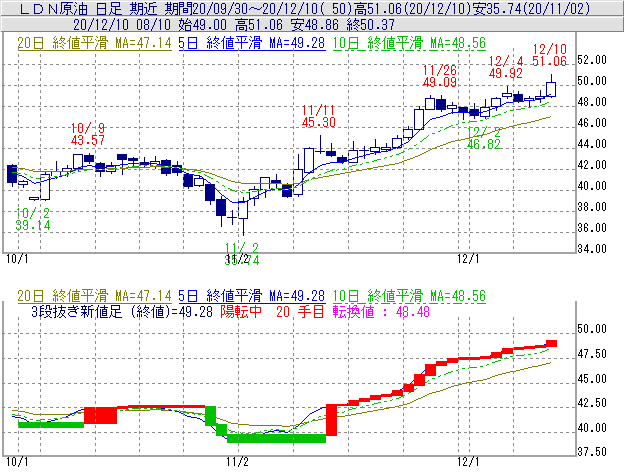The image size is (624, 473).
Task: Click the 始49.00 opening price in header
Action: (x=203, y=25)
